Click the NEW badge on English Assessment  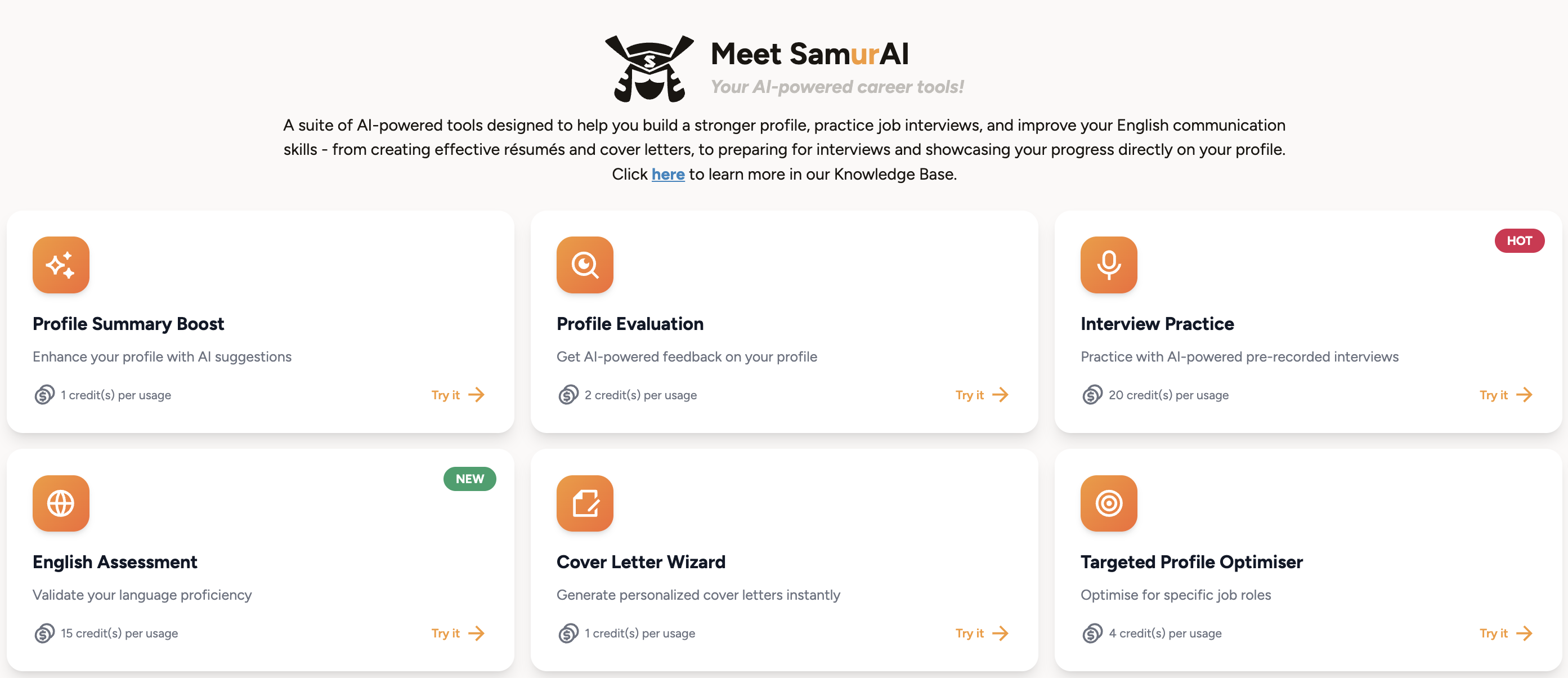click(x=469, y=479)
